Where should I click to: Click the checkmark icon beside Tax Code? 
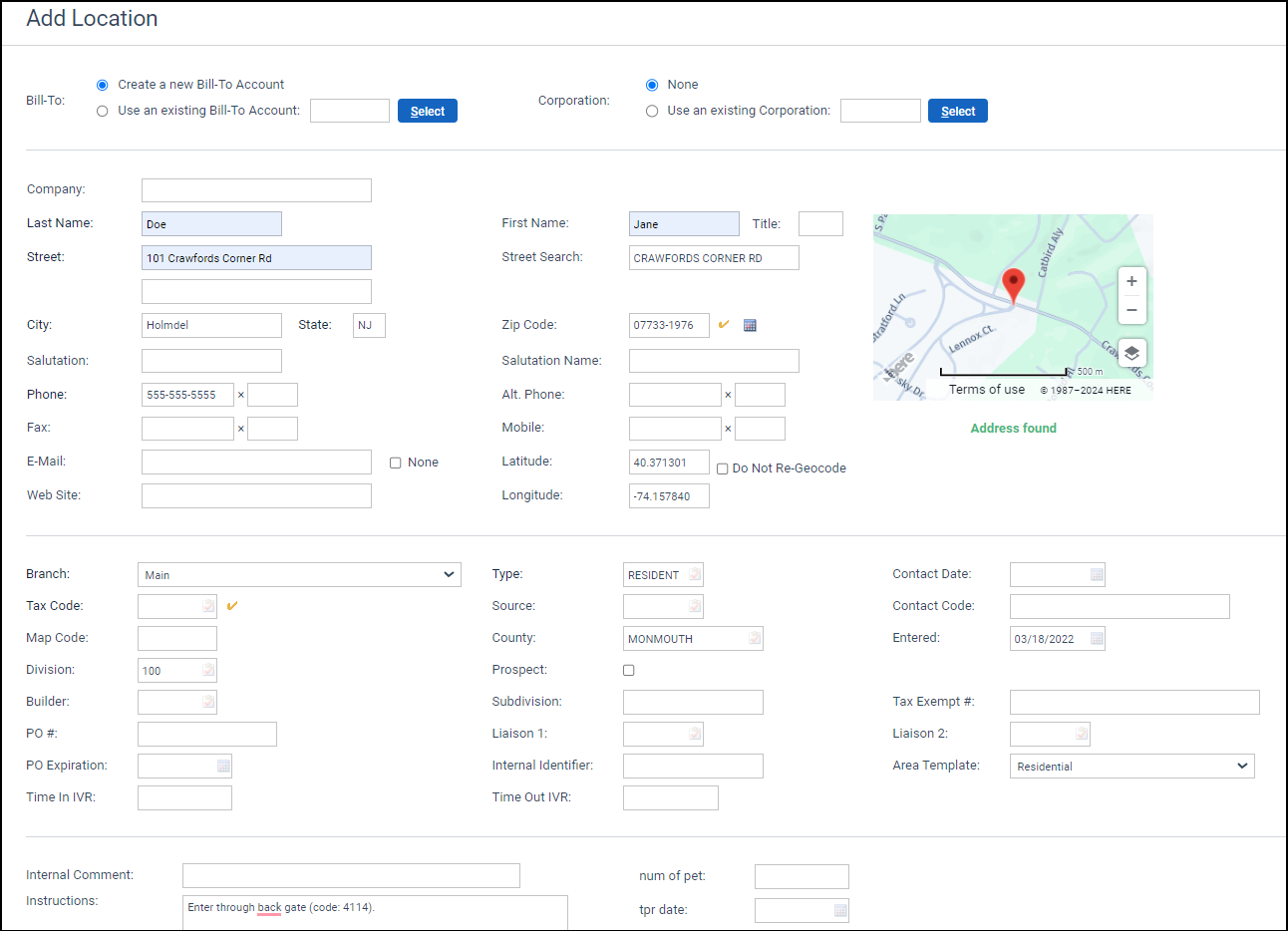[231, 605]
